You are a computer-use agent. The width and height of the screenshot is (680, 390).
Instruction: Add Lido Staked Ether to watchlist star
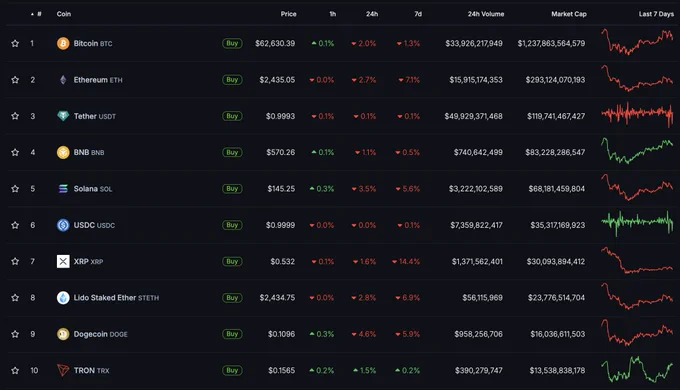[15, 298]
